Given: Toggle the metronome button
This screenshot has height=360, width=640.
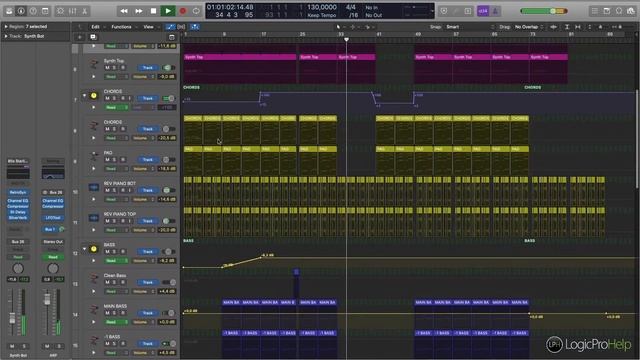Looking at the screenshot, I should [x=495, y=11].
